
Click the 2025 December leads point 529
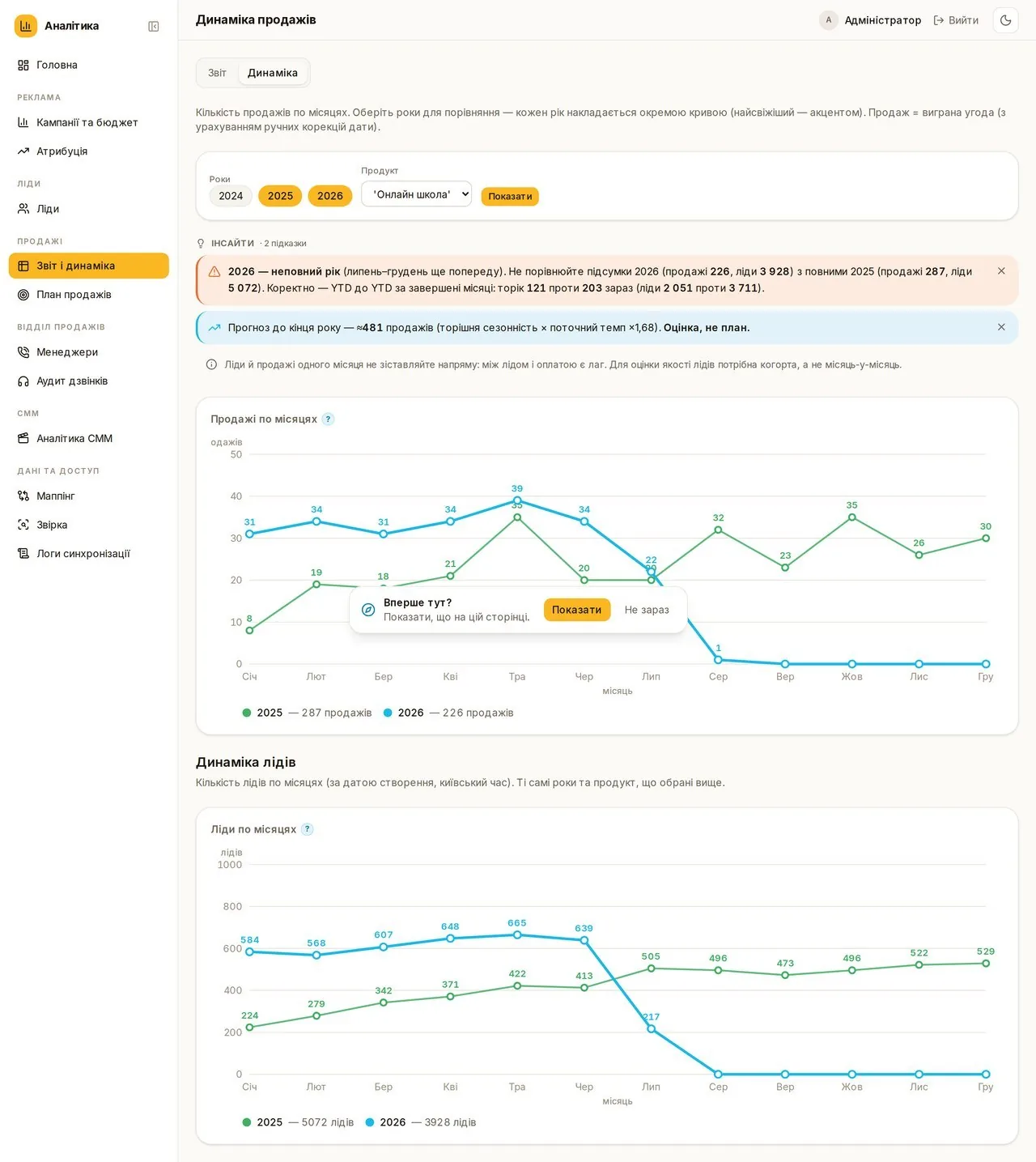coord(986,964)
